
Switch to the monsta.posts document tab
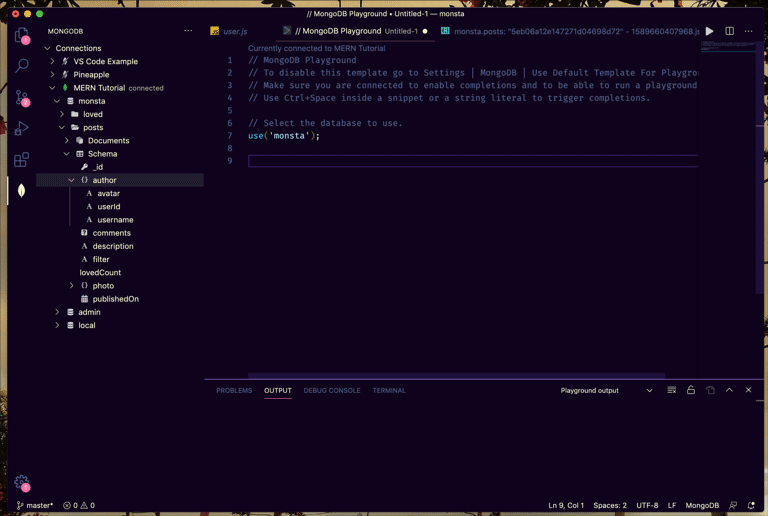click(568, 31)
